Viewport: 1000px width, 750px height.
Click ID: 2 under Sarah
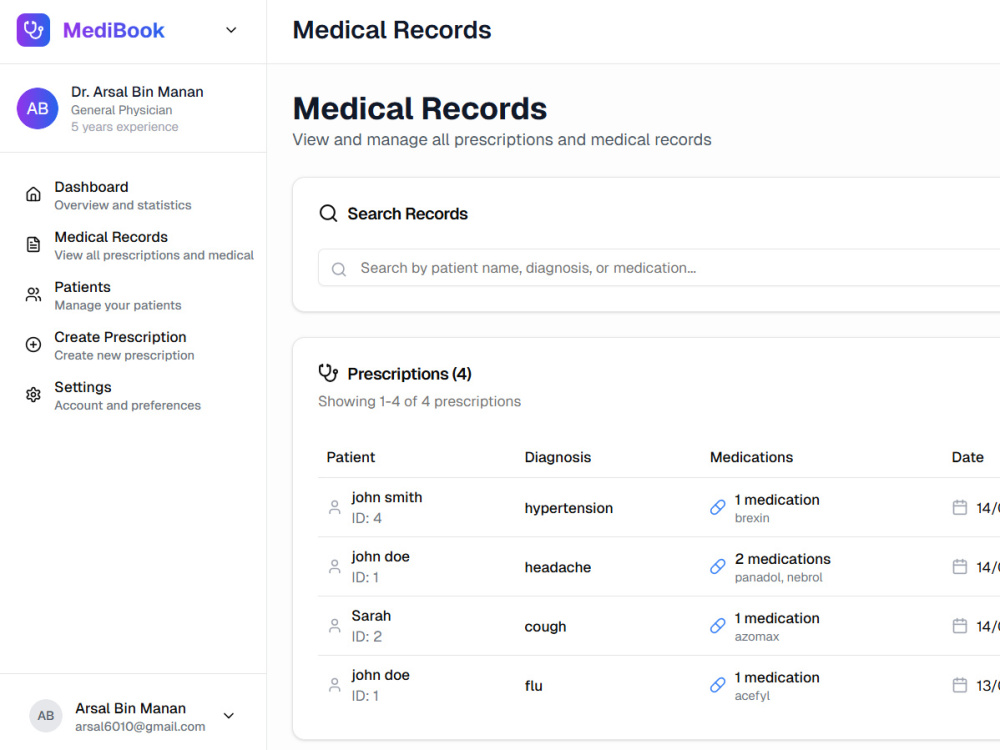366,636
